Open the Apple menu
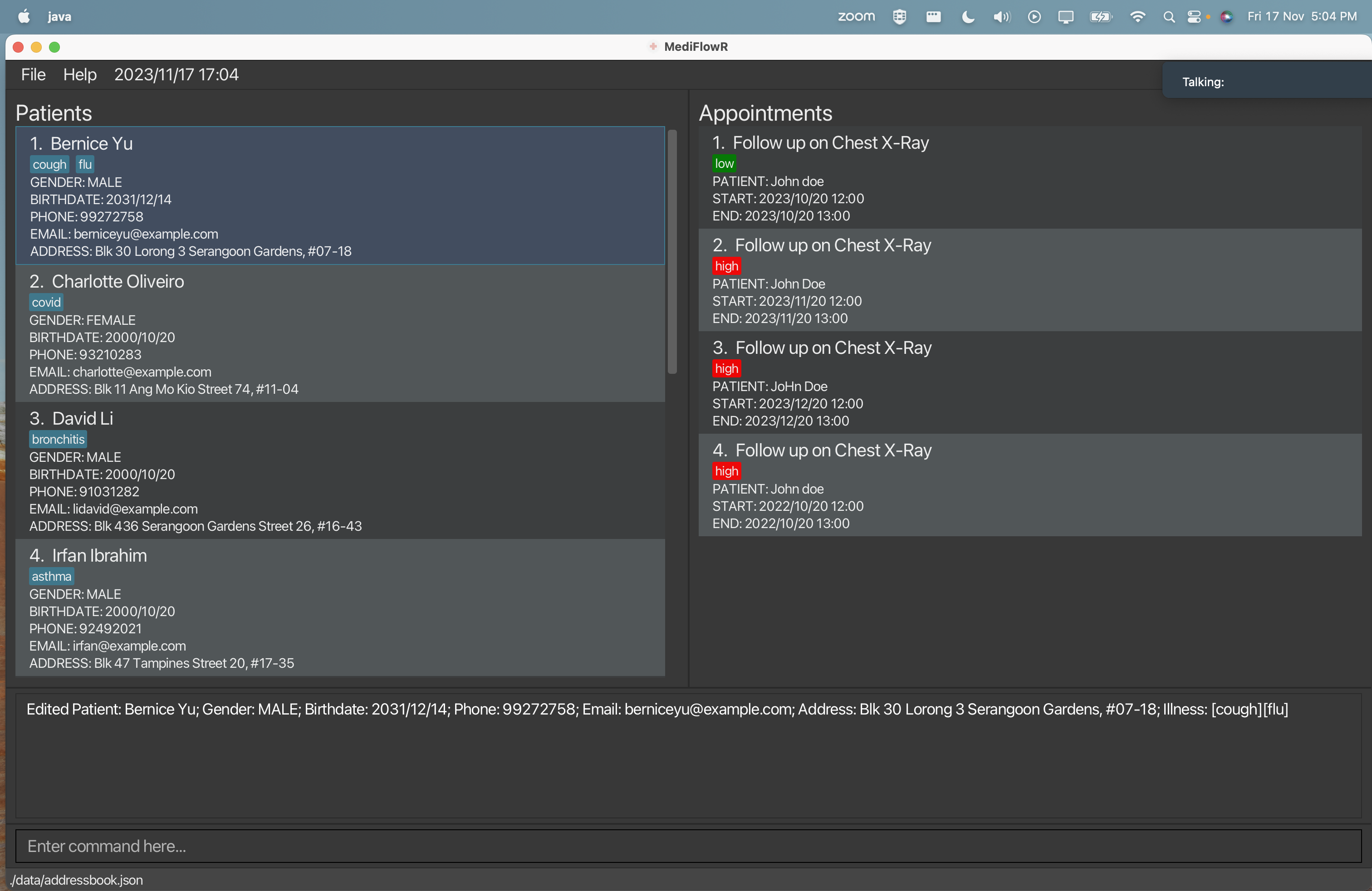The height and width of the screenshot is (891, 1372). (x=24, y=17)
